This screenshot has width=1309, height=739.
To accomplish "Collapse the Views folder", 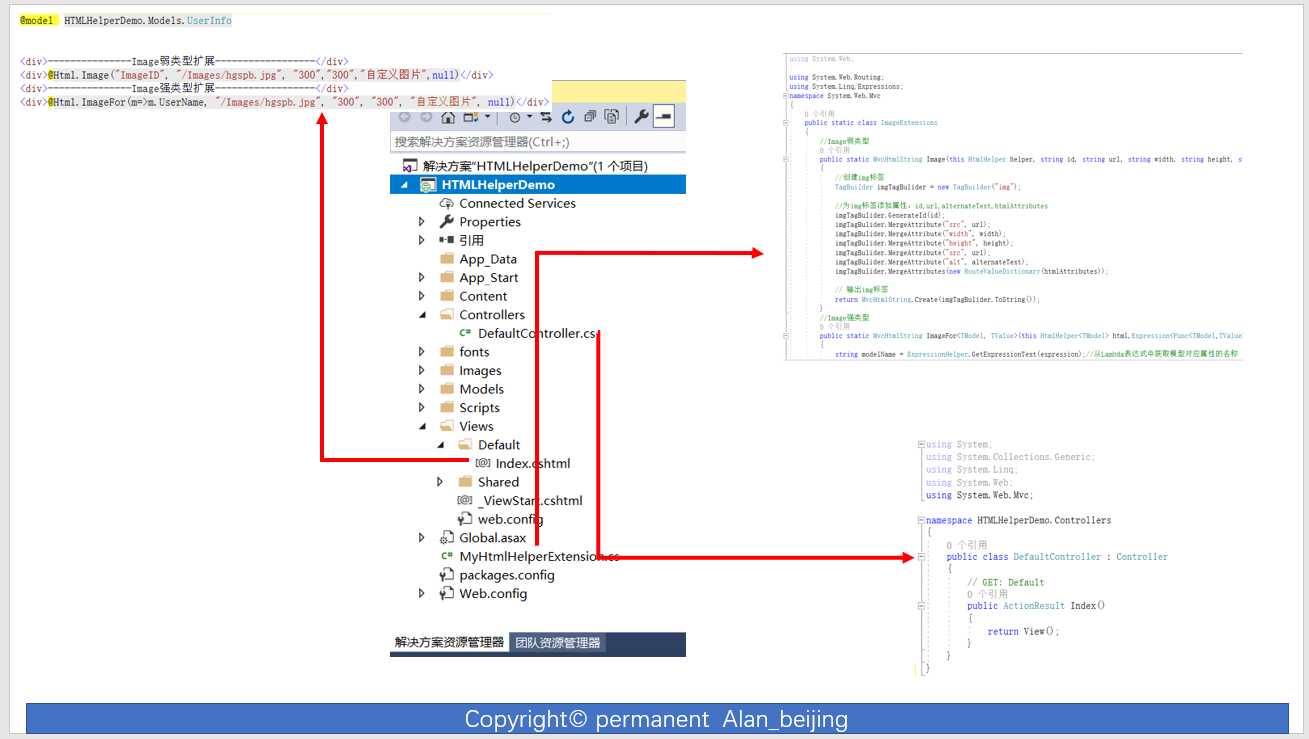I will 422,426.
